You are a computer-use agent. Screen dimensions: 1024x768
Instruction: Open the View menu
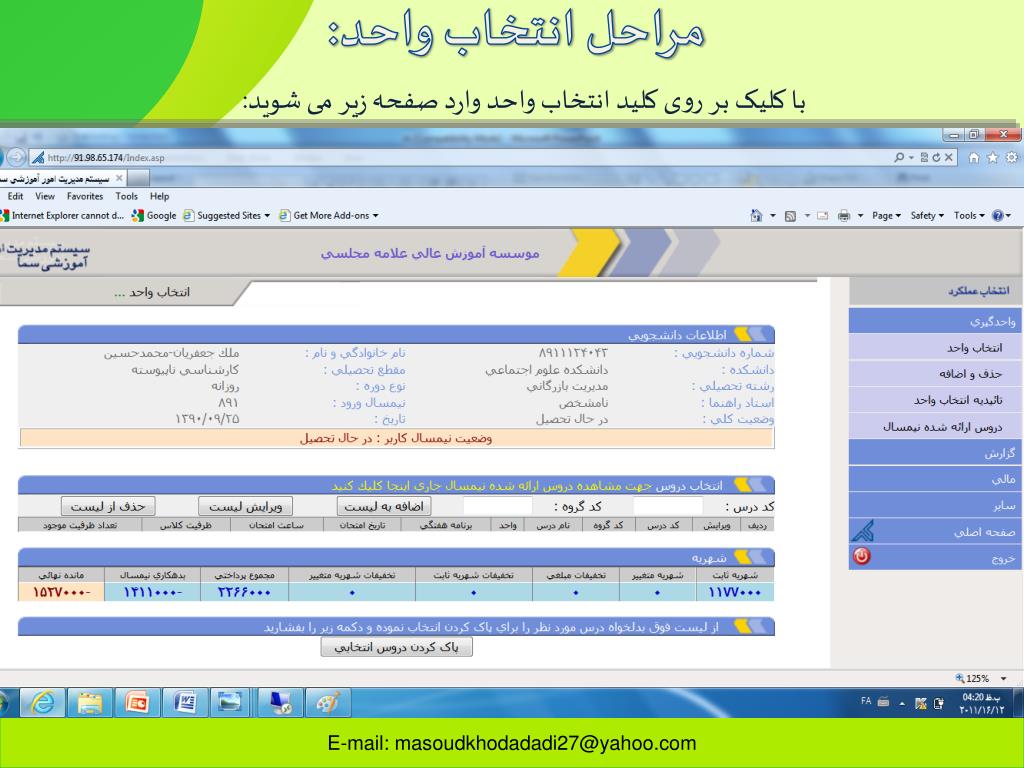click(x=45, y=196)
